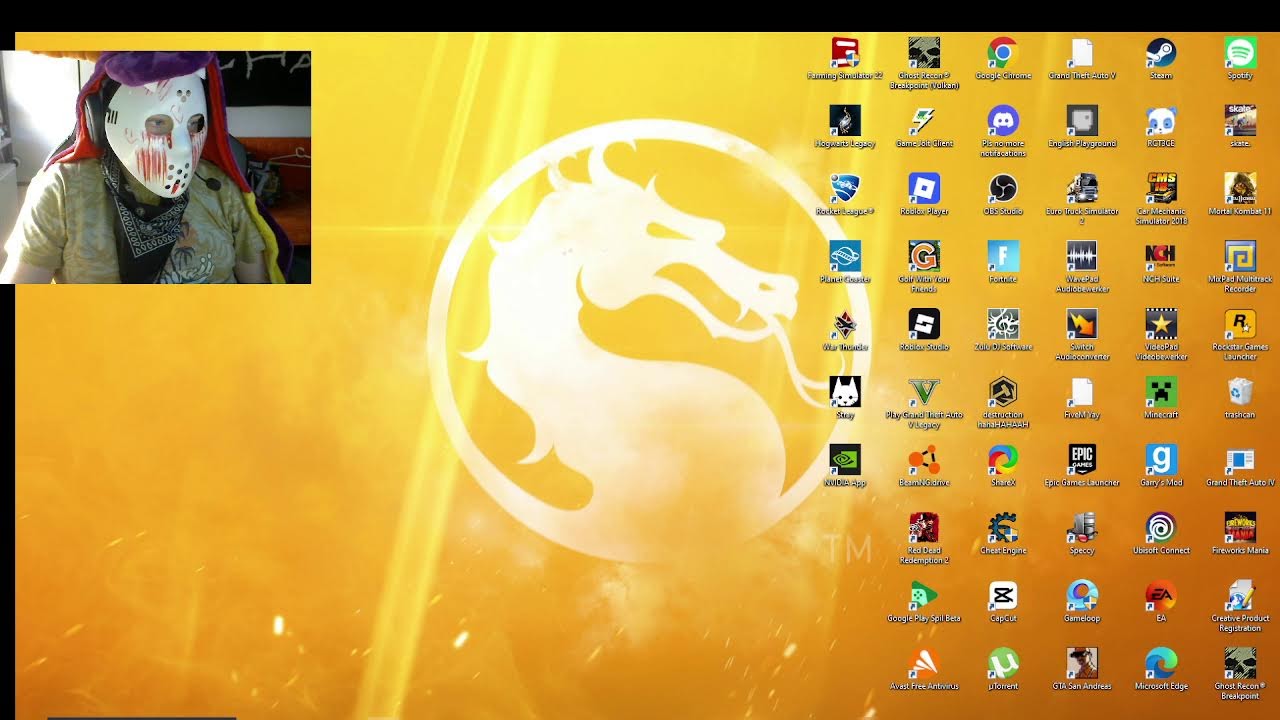Select the skate. game icon
The image size is (1280, 720).
tap(1240, 120)
